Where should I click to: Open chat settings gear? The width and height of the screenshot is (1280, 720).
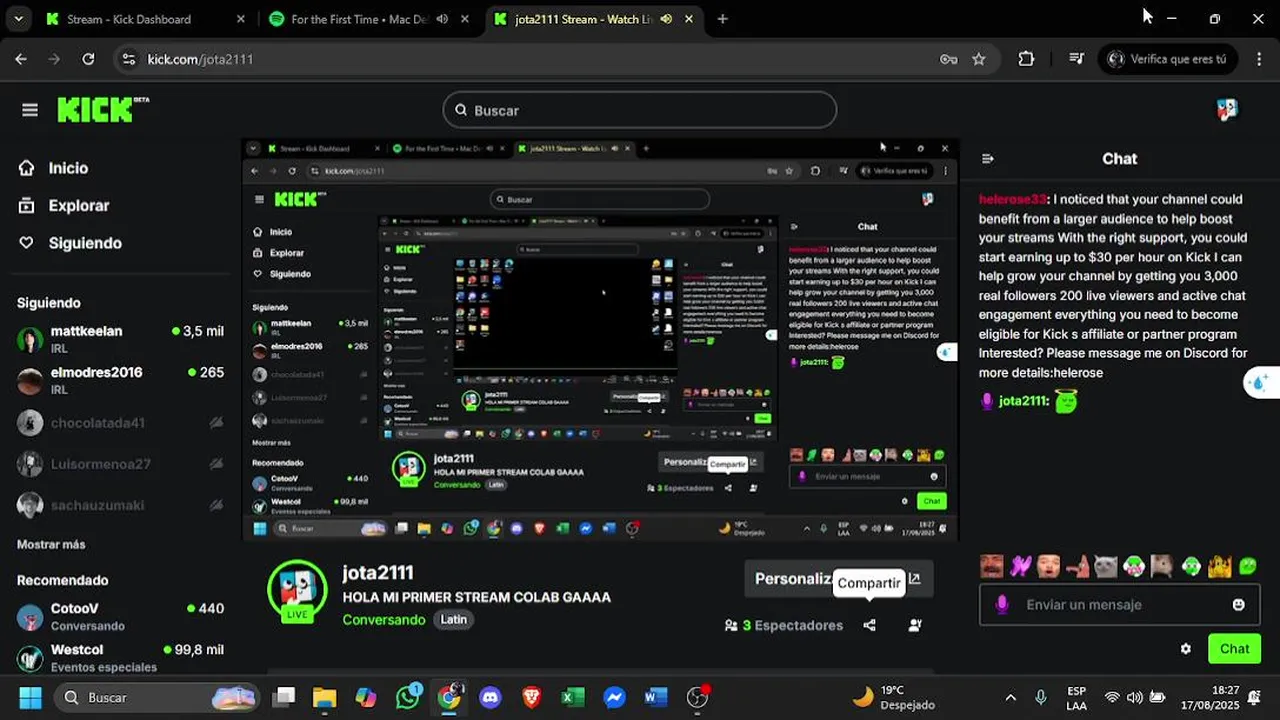[1186, 649]
